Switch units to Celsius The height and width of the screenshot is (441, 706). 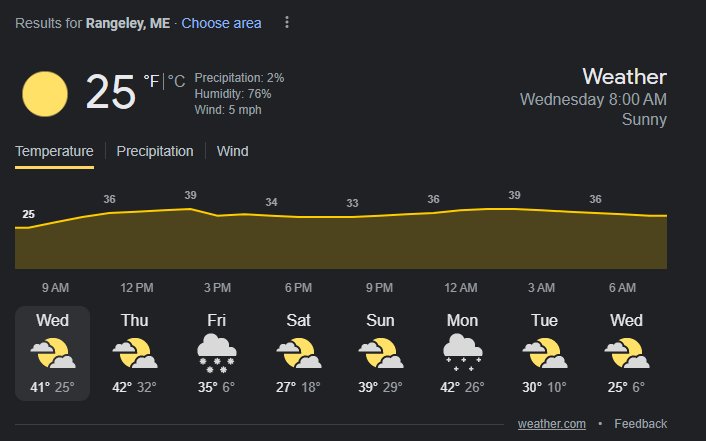(x=176, y=82)
